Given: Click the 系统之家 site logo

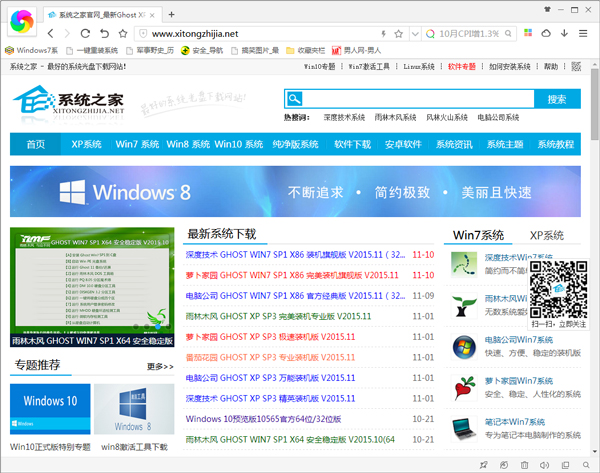Looking at the screenshot, I should [x=69, y=101].
